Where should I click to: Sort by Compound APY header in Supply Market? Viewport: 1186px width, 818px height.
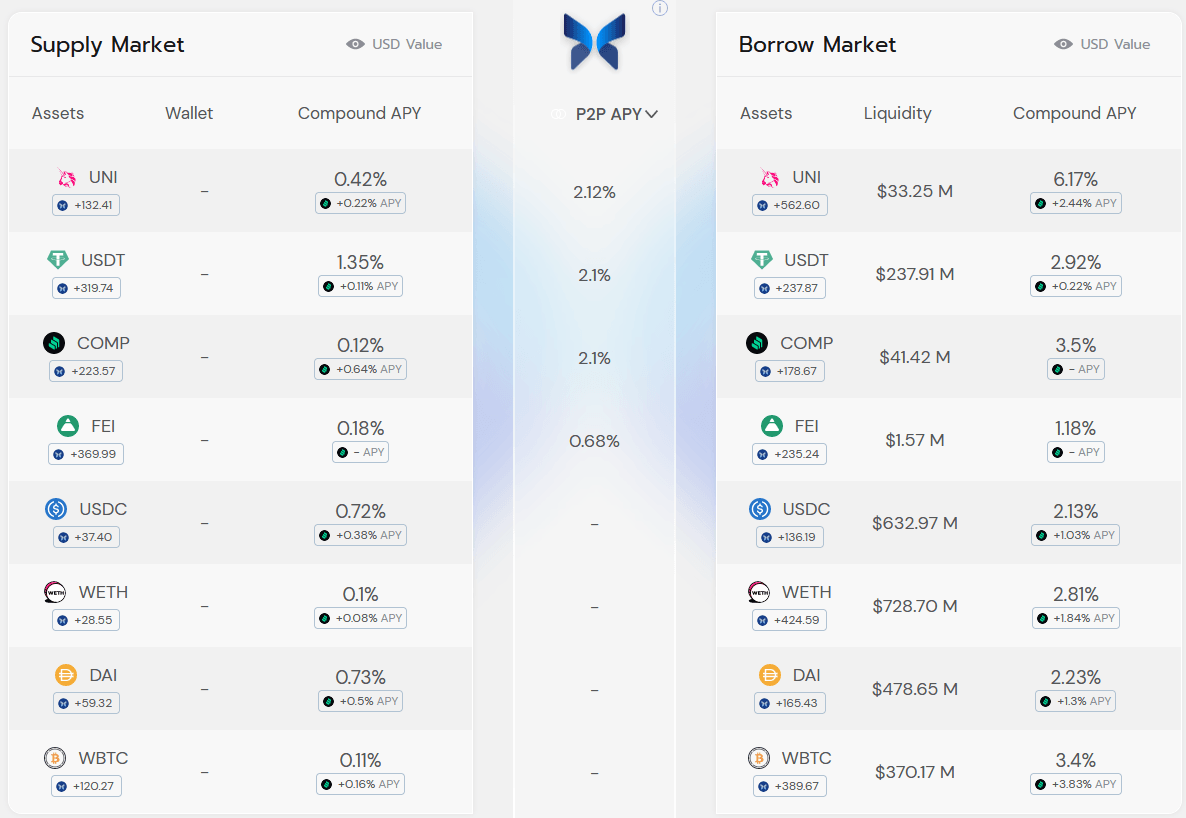(359, 114)
